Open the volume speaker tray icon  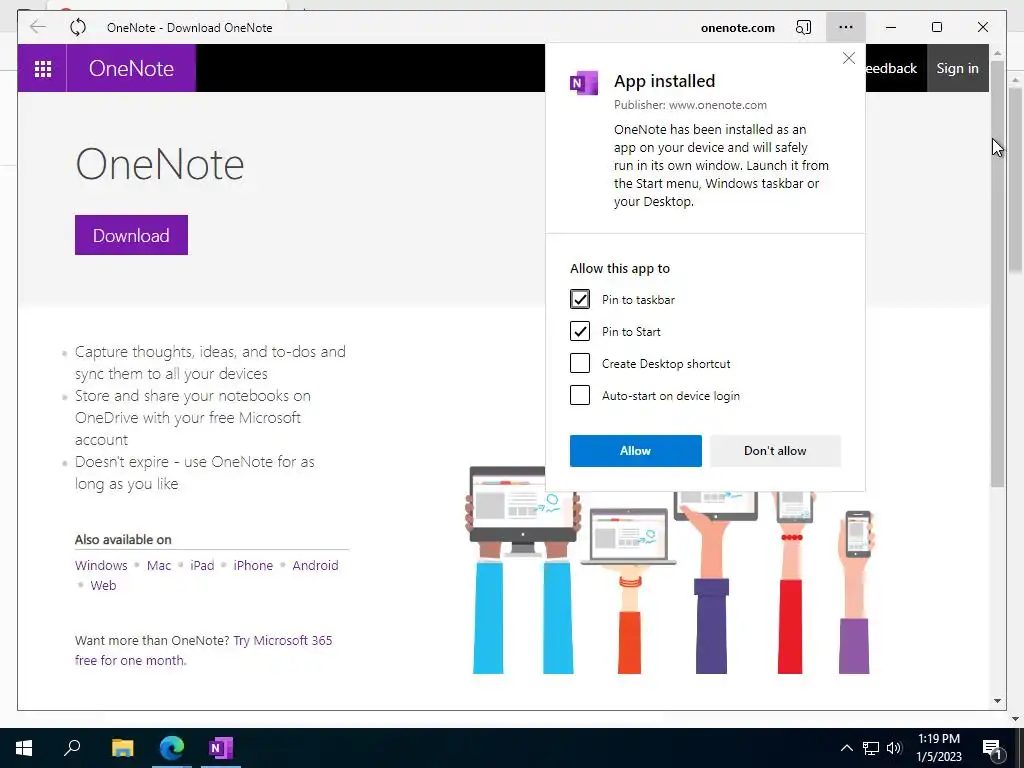click(x=894, y=748)
